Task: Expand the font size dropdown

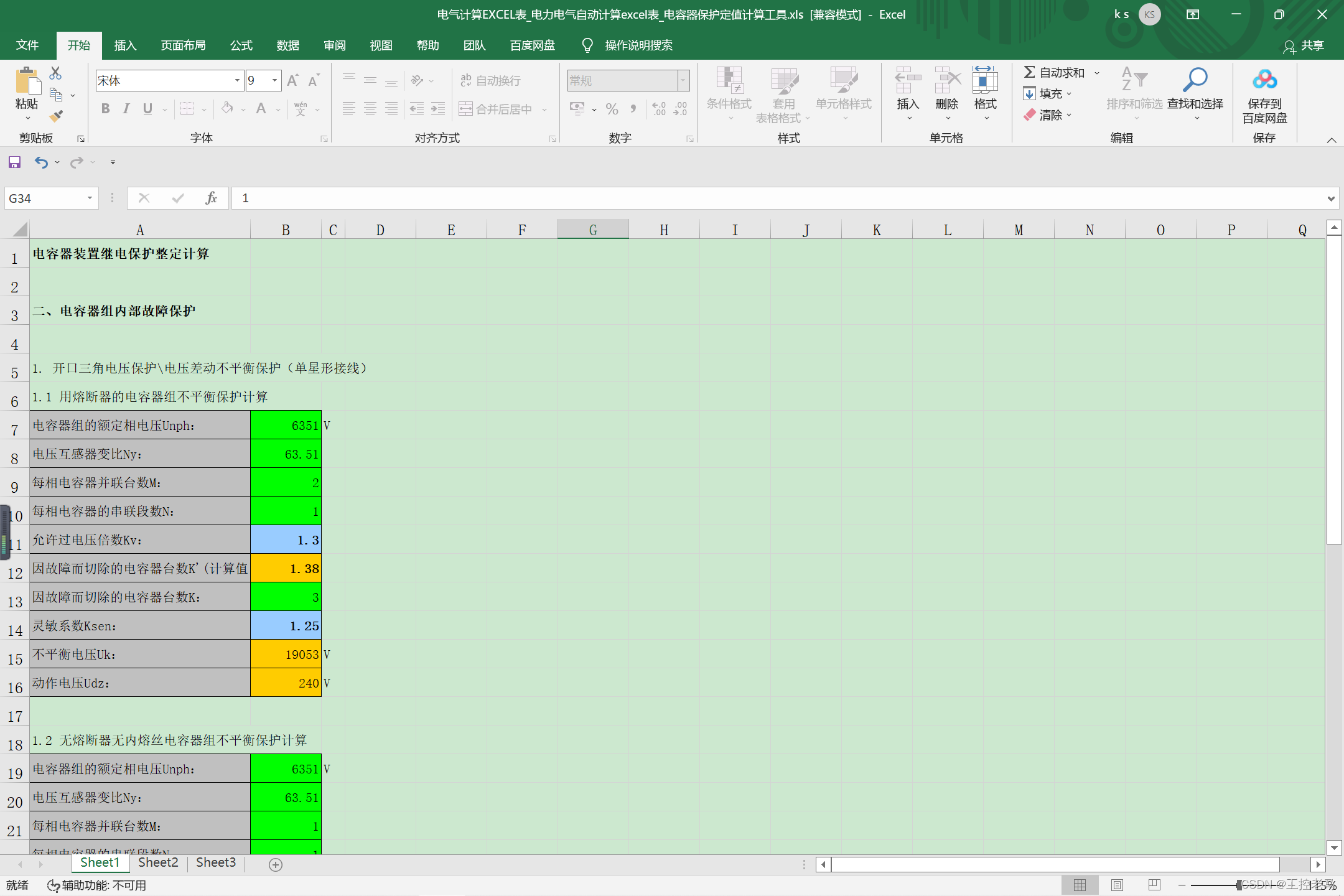Action: tap(274, 80)
